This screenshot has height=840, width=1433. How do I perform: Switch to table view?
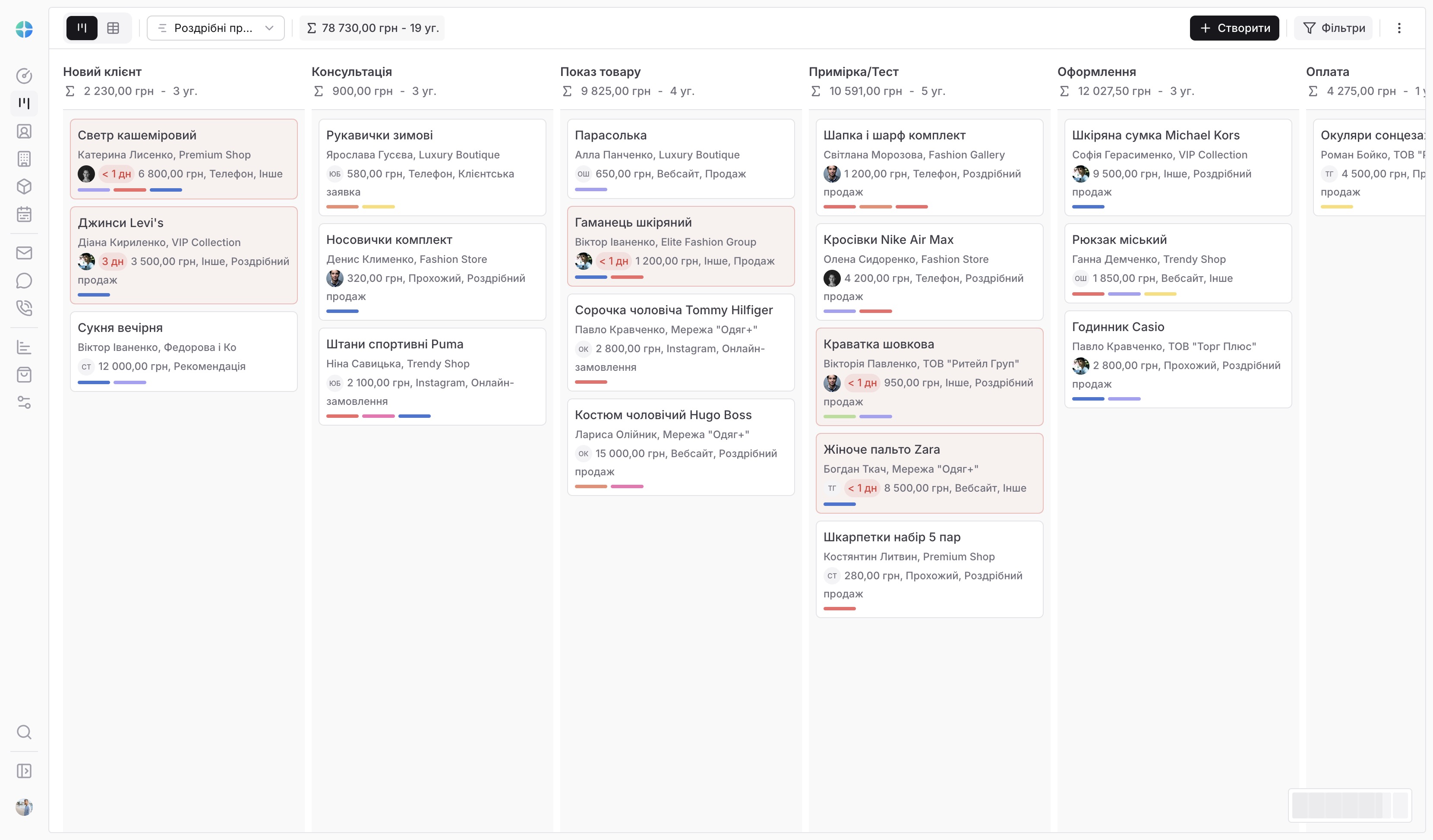pyautogui.click(x=113, y=28)
